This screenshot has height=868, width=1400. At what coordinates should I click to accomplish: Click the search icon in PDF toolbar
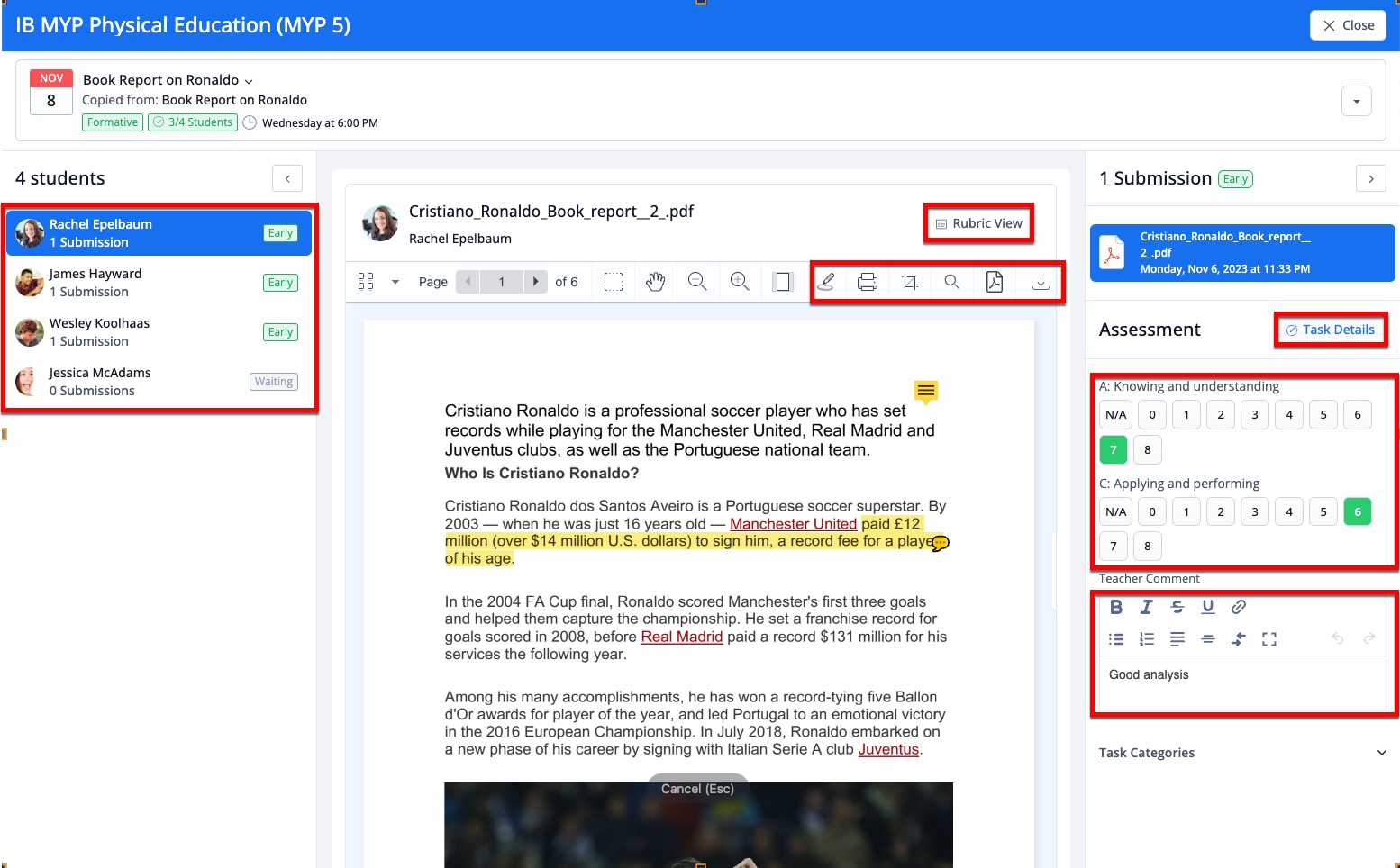click(951, 282)
